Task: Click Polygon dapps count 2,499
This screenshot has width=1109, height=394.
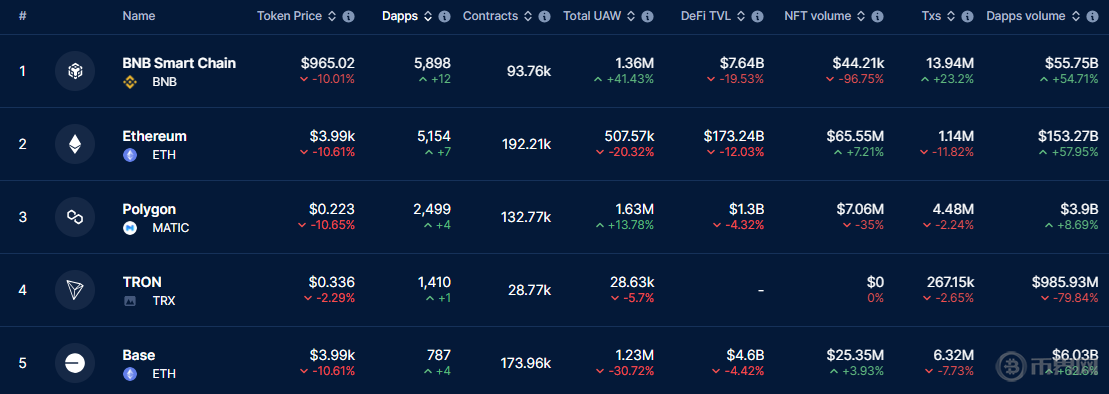Action: tap(432, 209)
